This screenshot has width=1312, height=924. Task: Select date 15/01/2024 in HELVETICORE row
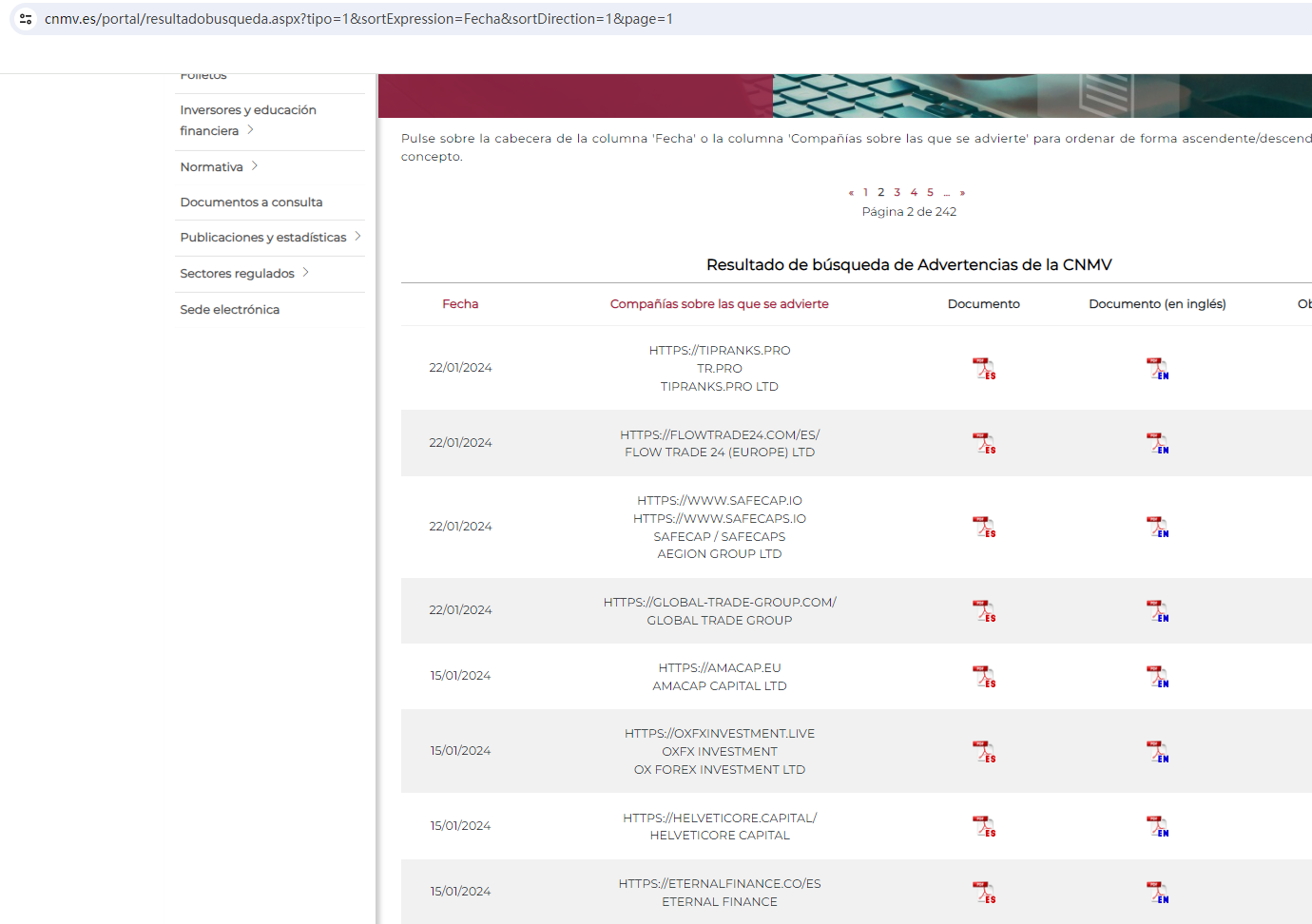coord(460,826)
